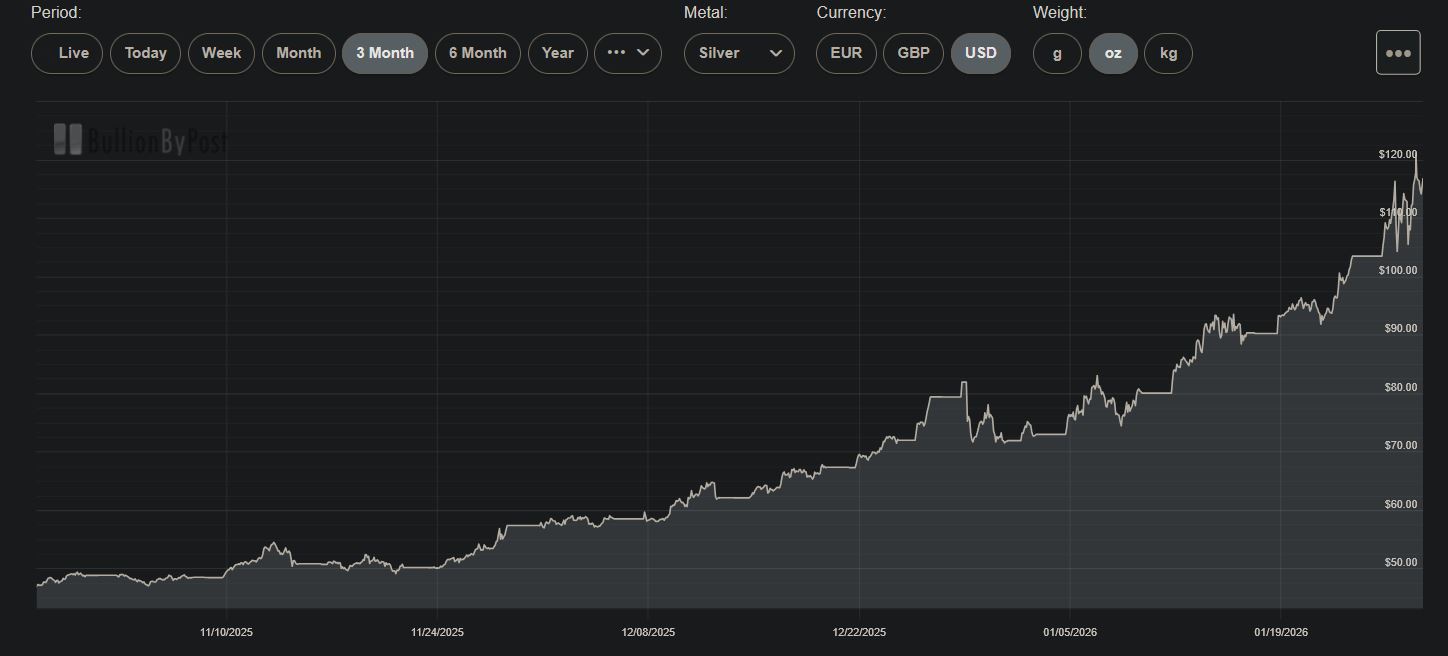
Task: Click the 12/22/2025 date marker on the axis
Action: [x=859, y=632]
